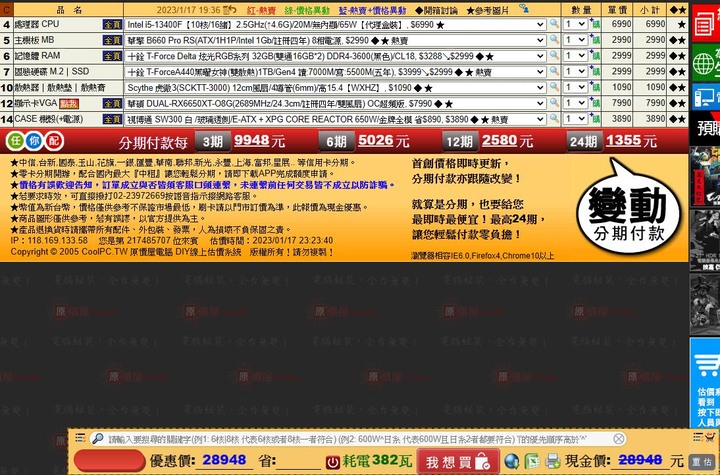Click the red document sidebar tile
720x475 pixels.
coord(706,23)
